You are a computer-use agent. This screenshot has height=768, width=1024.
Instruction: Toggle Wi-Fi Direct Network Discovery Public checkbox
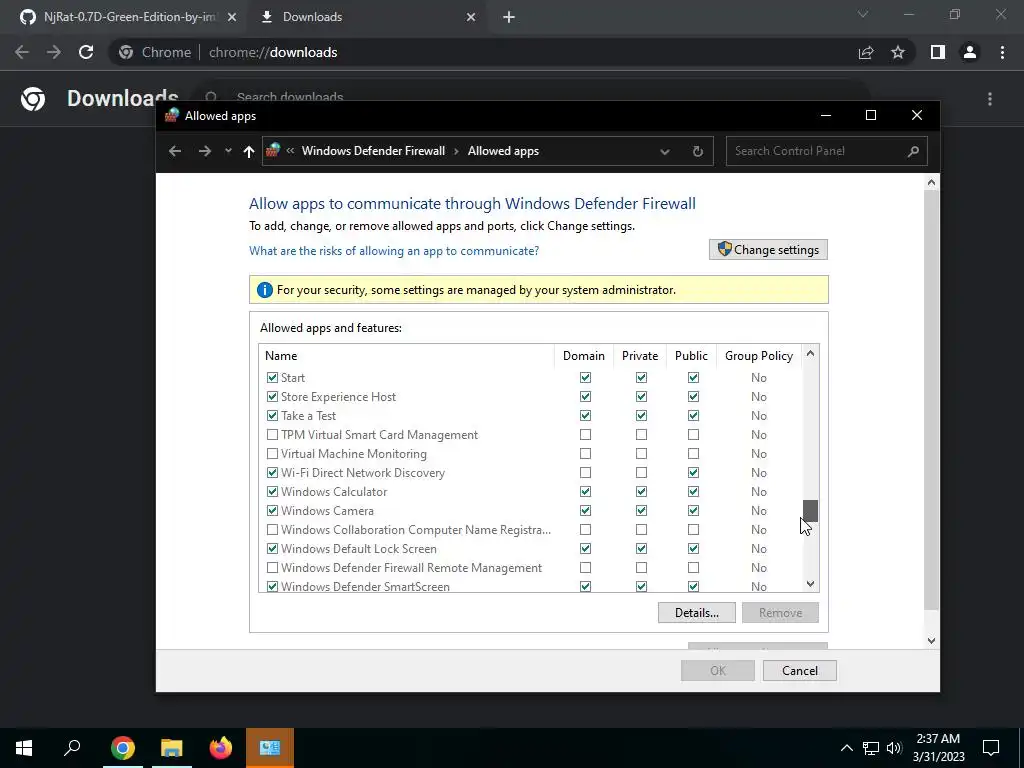coord(693,472)
